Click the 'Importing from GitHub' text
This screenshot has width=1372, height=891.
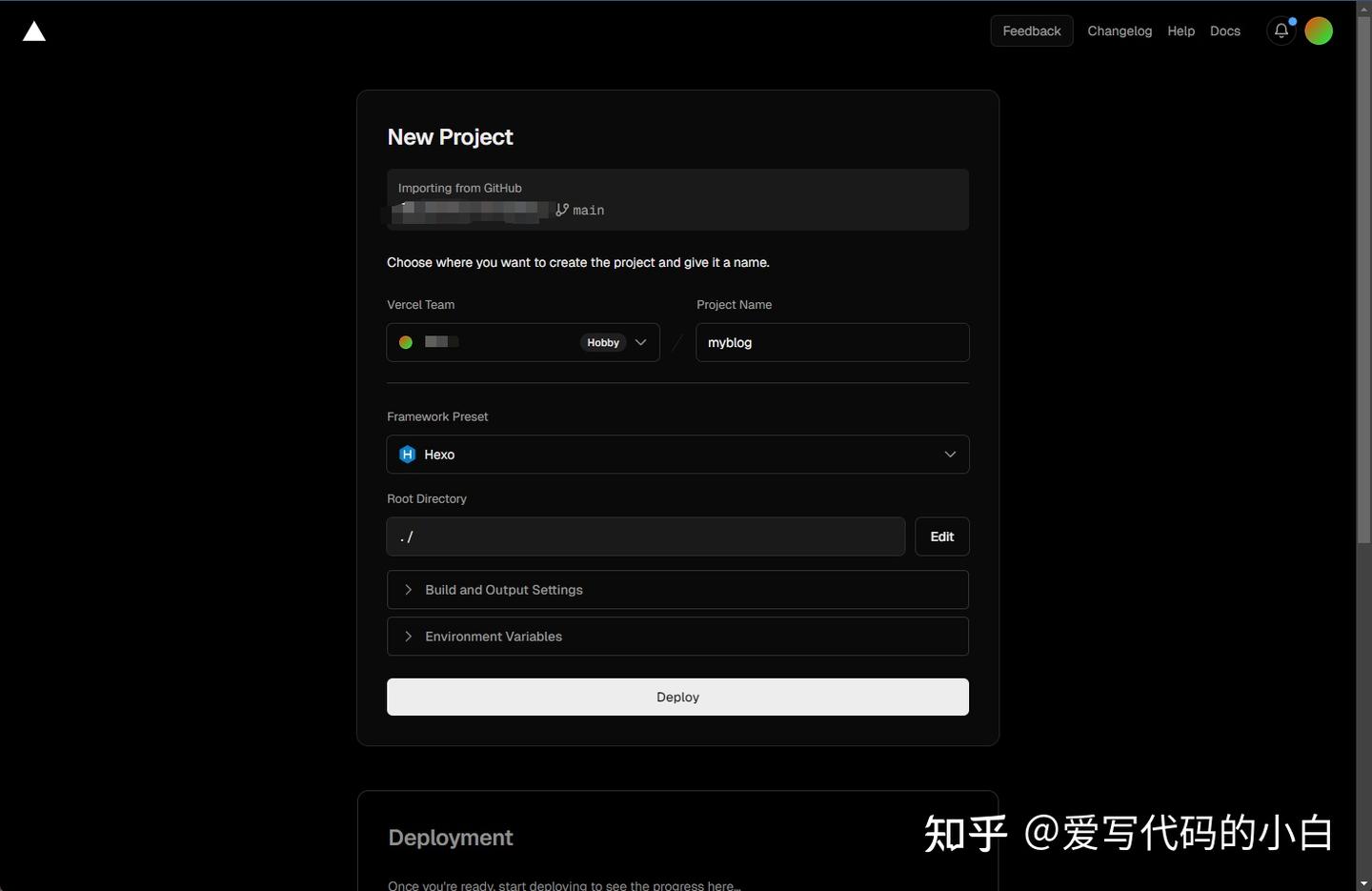click(x=460, y=188)
